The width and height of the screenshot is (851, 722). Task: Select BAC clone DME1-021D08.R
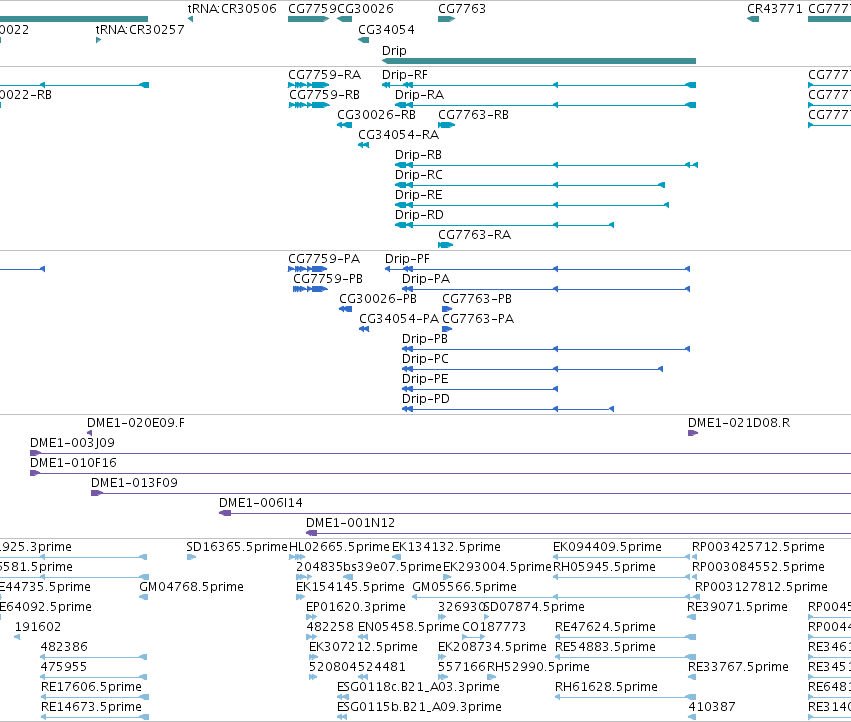pos(693,433)
